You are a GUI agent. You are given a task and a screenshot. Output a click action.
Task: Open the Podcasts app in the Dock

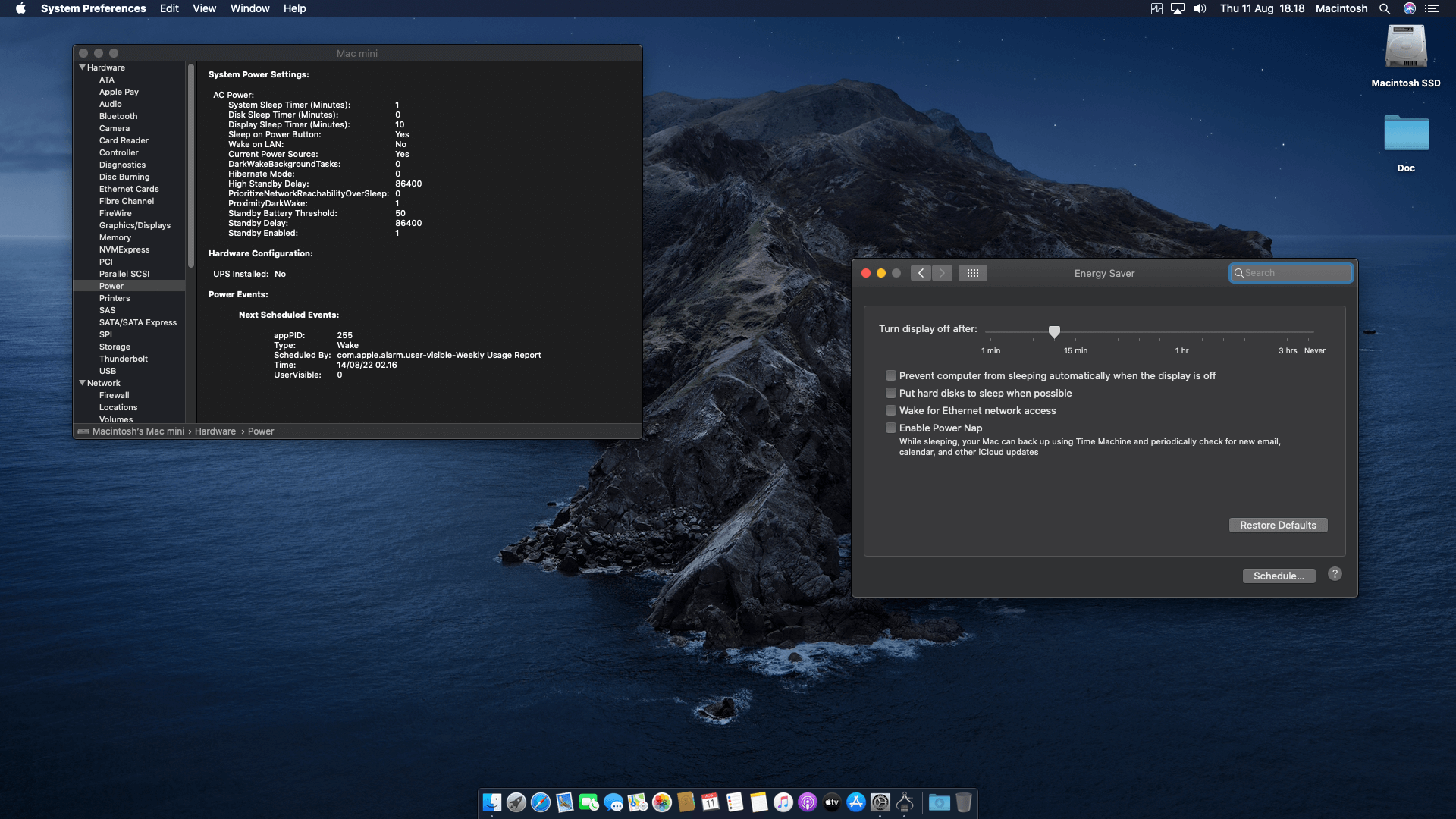point(808,802)
